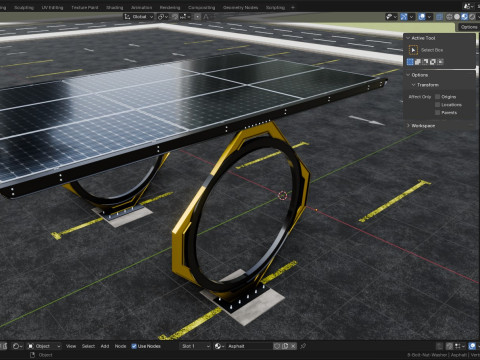Select wireframe viewport shading
The image size is (480, 360).
click(x=449, y=17)
